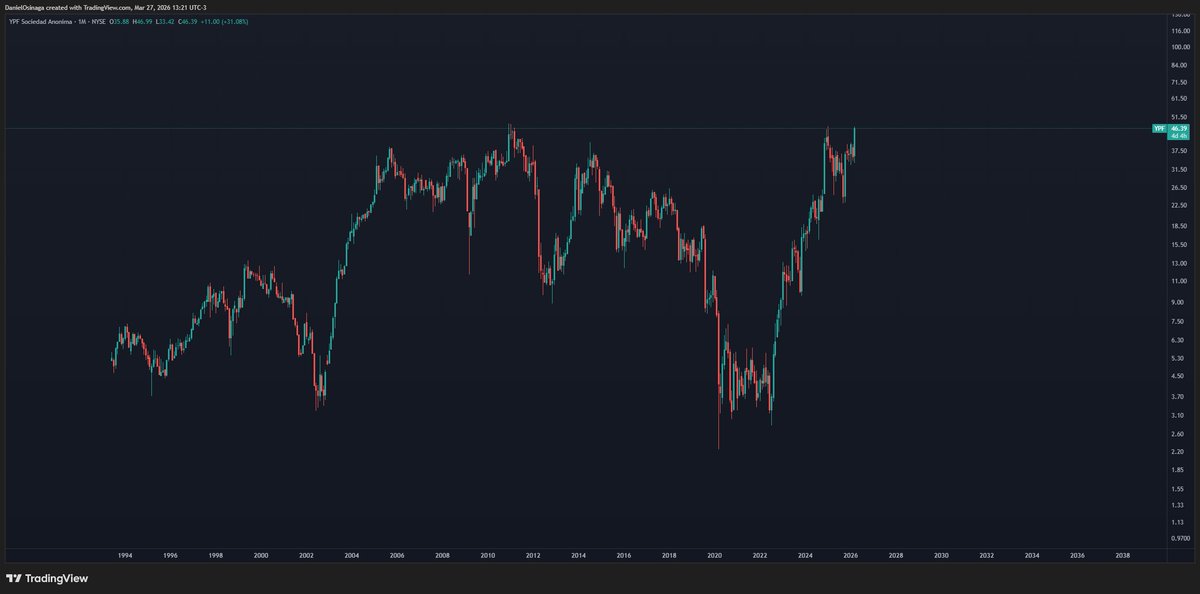Click the 2008 label on the time axis
Screen dimensions: 1200x594
pyautogui.click(x=442, y=555)
